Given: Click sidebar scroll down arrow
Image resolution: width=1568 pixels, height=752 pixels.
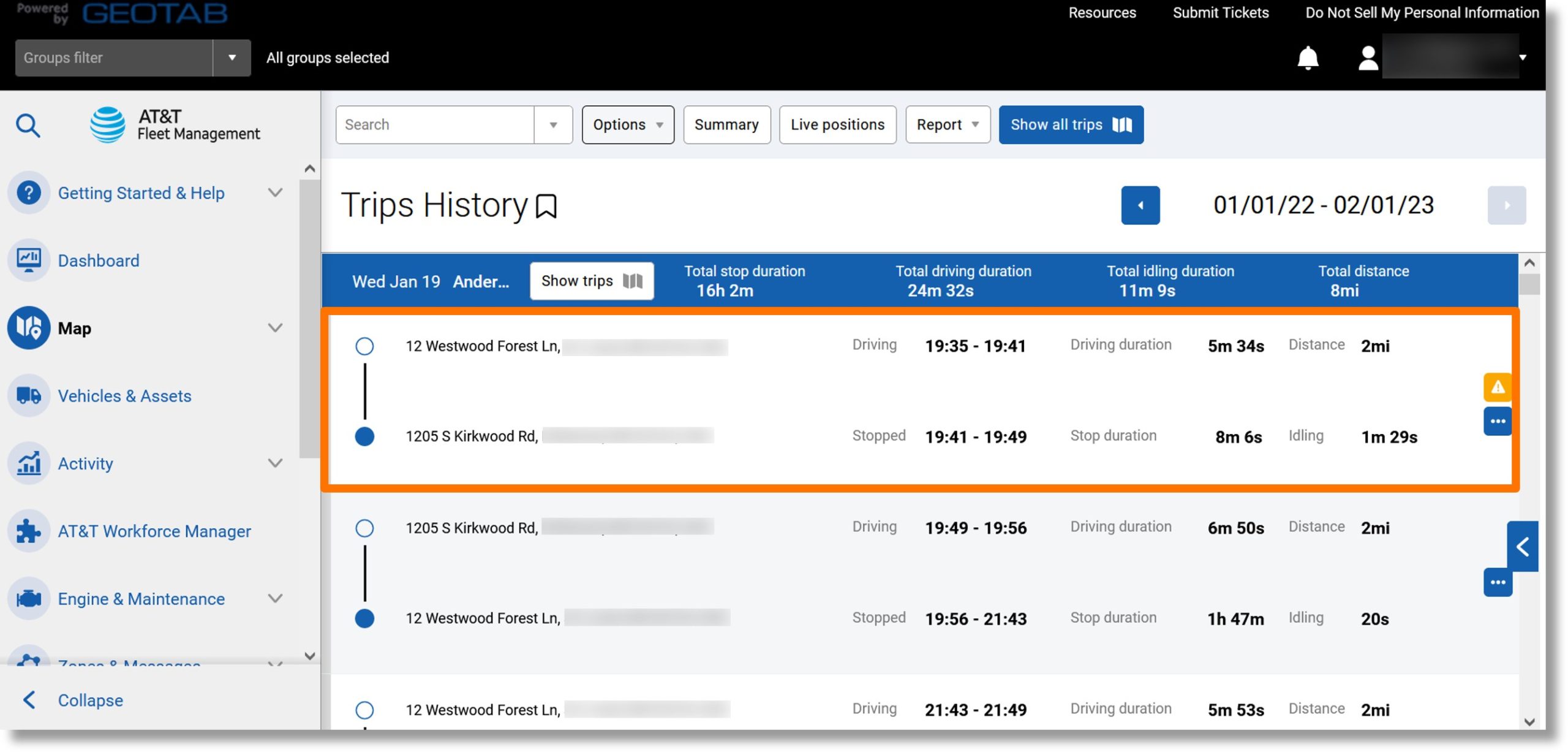Looking at the screenshot, I should [310, 656].
